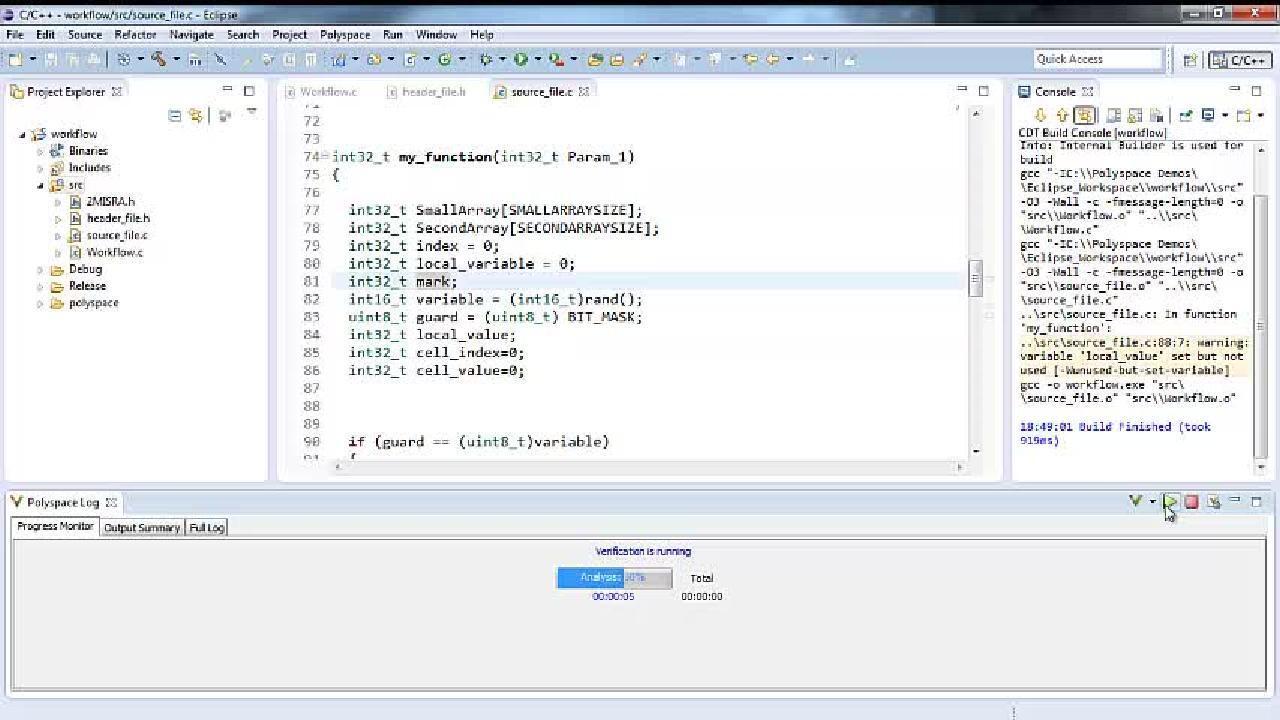Open the Navigate menu
Image resolution: width=1280 pixels, height=720 pixels.
coord(191,34)
